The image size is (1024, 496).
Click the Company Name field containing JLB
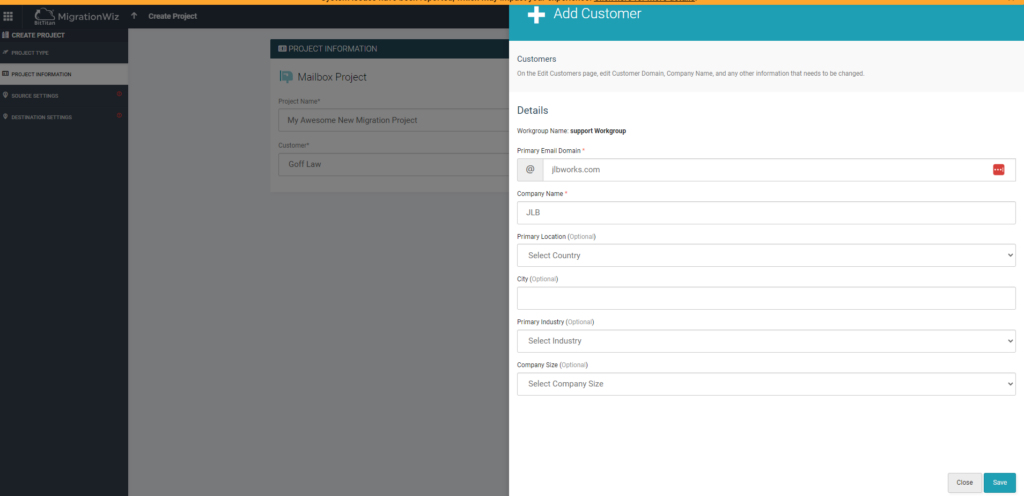766,212
